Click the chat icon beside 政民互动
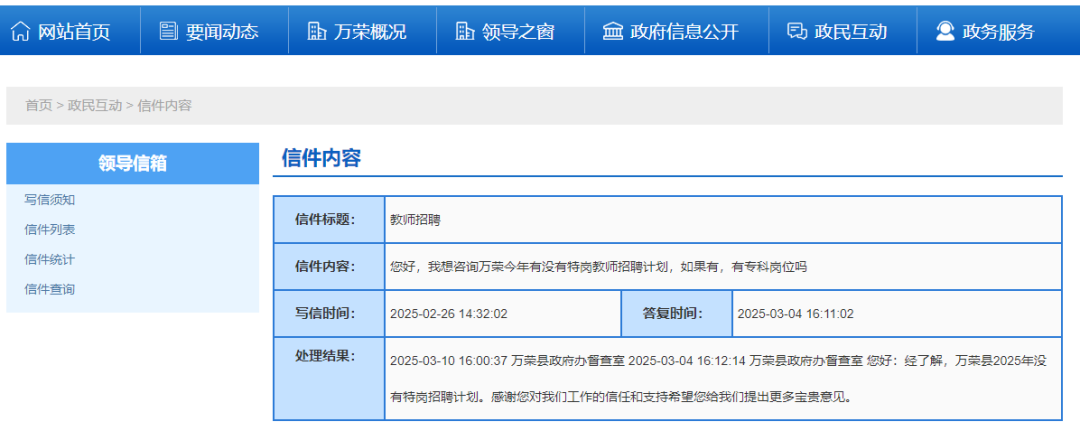Image resolution: width=1080 pixels, height=431 pixels. tap(797, 32)
